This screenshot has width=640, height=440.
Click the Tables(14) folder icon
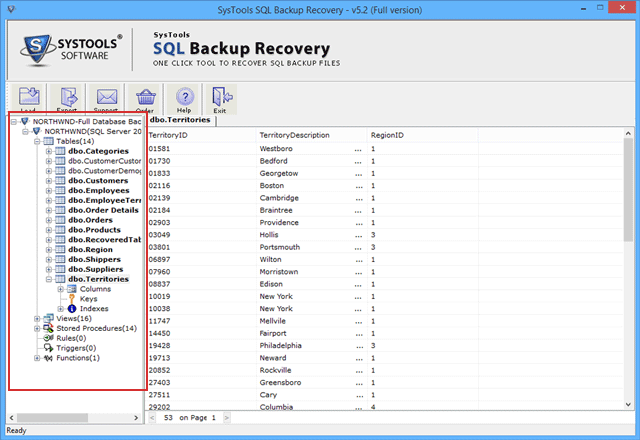[48, 141]
